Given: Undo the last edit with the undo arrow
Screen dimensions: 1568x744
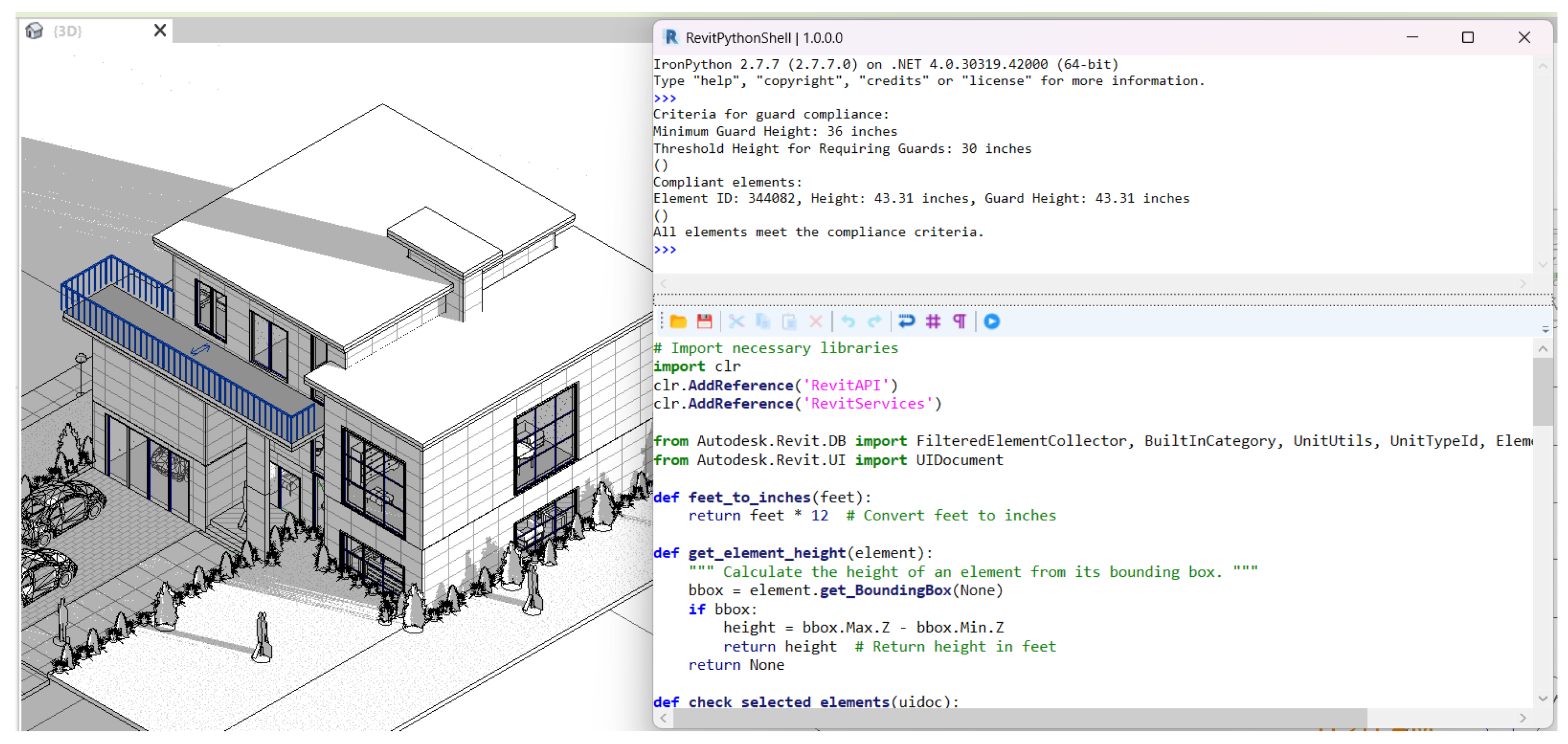Looking at the screenshot, I should pos(848,321).
